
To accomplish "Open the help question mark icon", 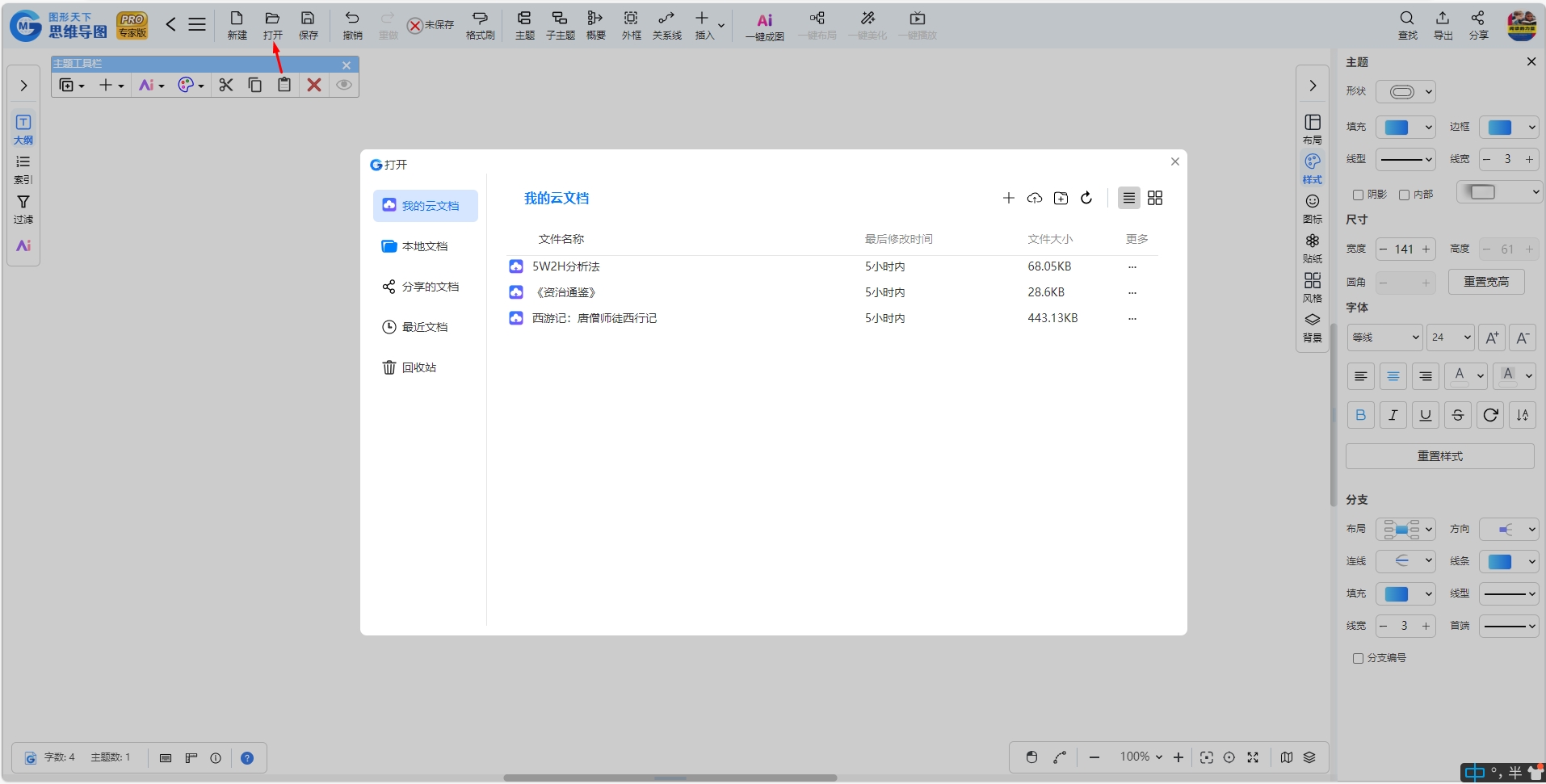I will (247, 758).
